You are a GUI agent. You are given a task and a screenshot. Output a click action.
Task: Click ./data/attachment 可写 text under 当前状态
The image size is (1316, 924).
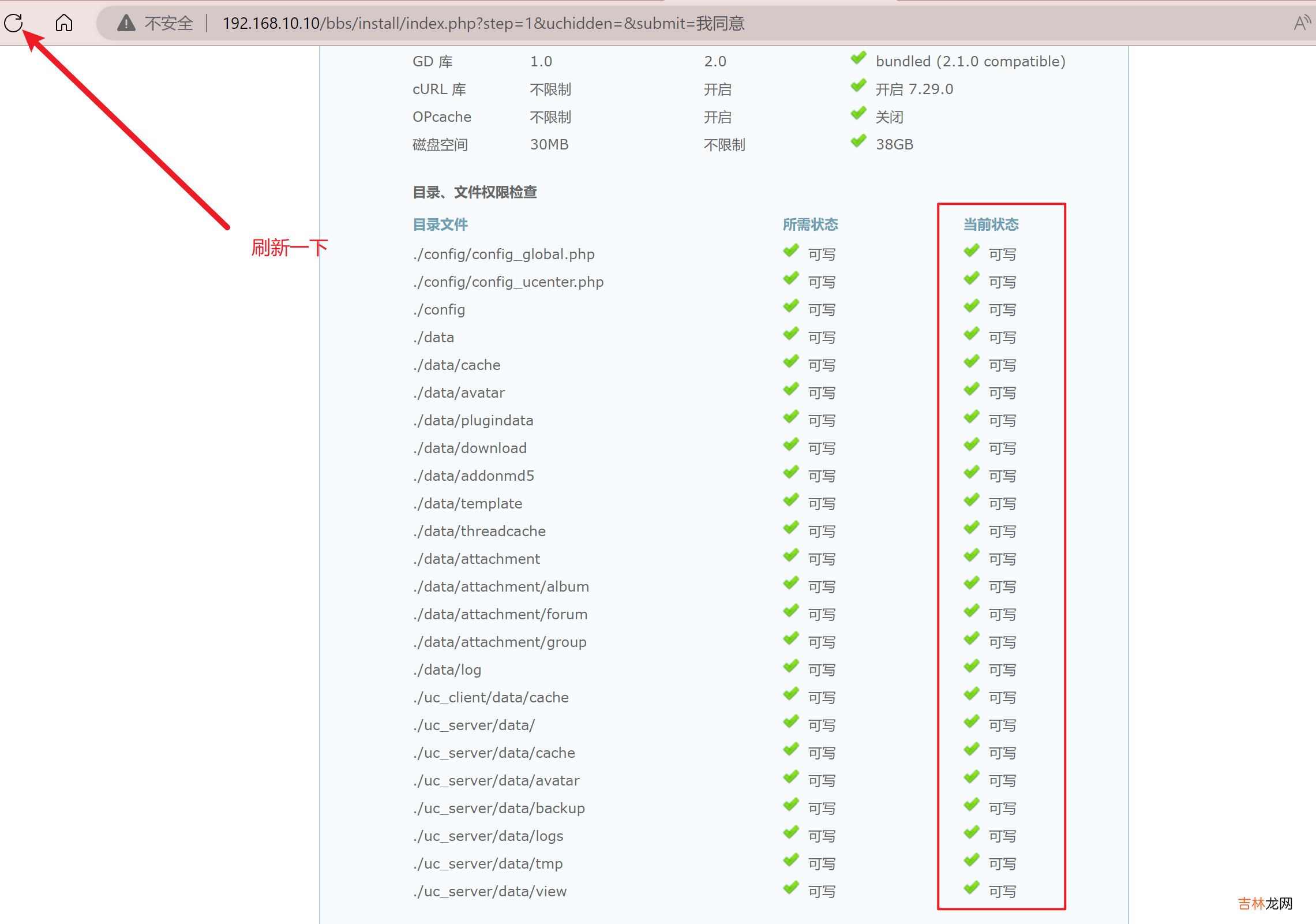(1002, 559)
